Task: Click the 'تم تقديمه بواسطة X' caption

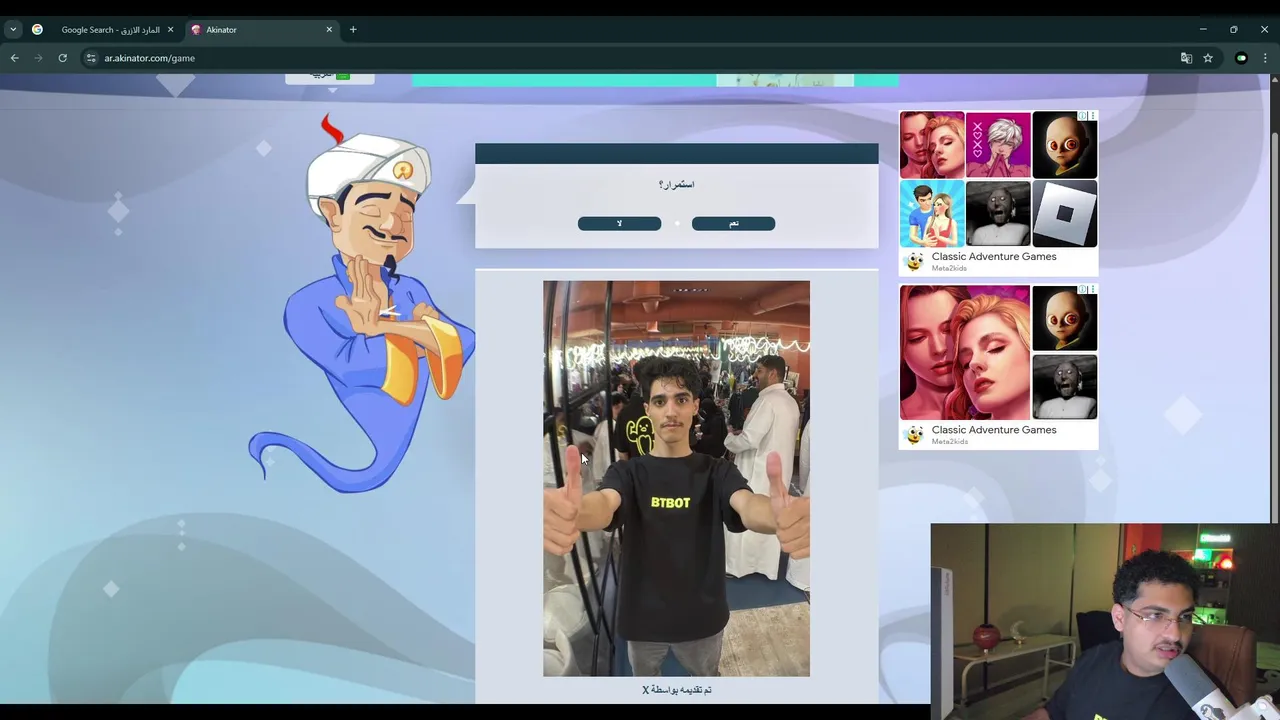Action: 677,690
